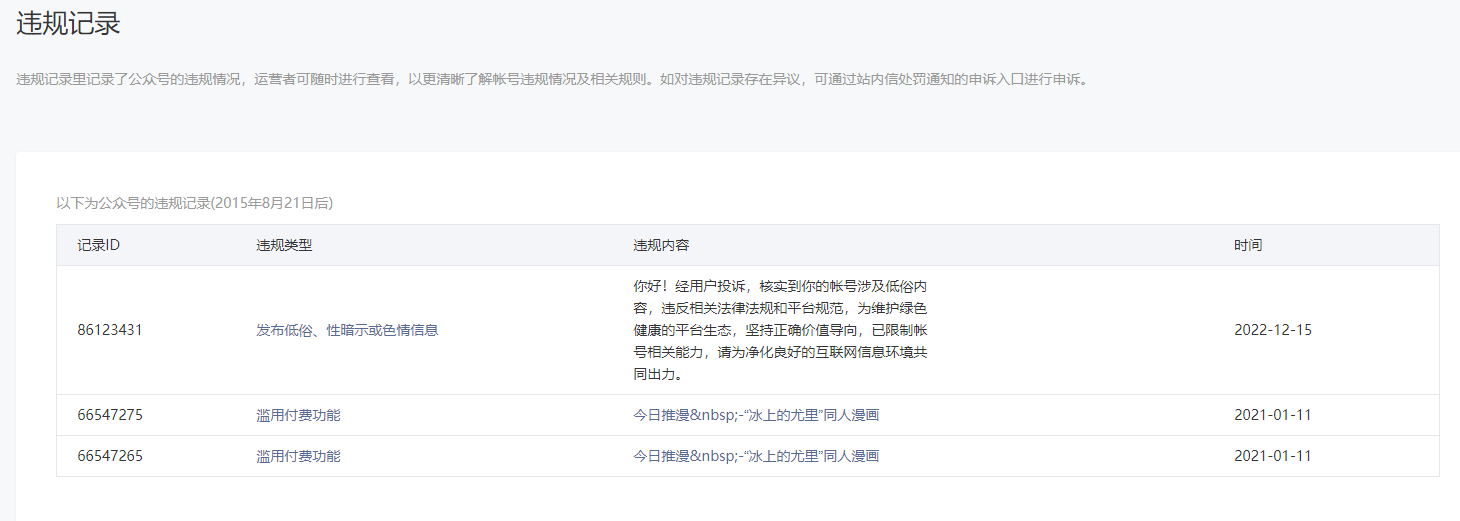Image resolution: width=1460 pixels, height=521 pixels.
Task: Click the 违规记录 page title
Action: click(x=68, y=24)
